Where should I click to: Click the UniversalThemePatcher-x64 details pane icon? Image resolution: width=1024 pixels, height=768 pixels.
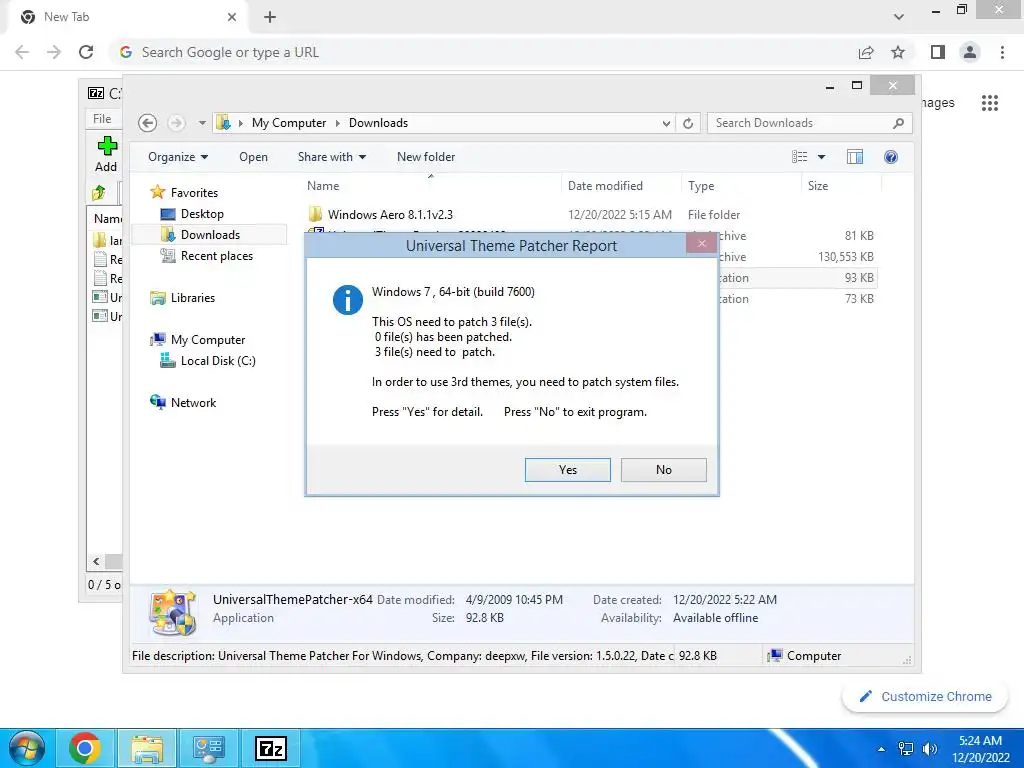[172, 613]
